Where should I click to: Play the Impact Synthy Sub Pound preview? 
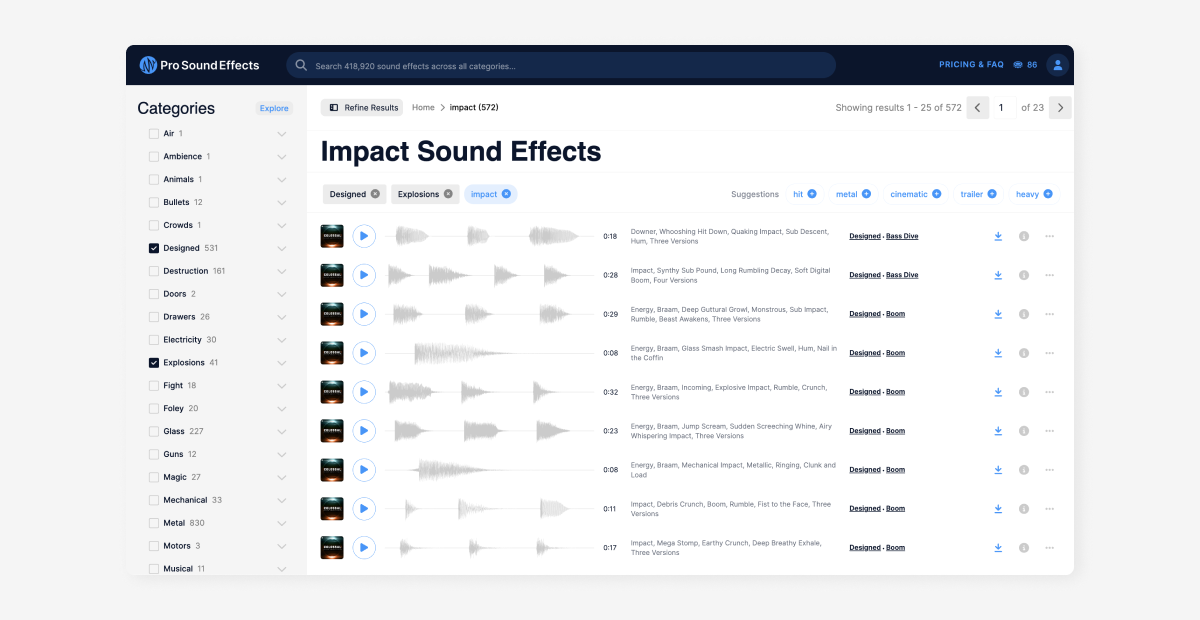click(x=364, y=274)
